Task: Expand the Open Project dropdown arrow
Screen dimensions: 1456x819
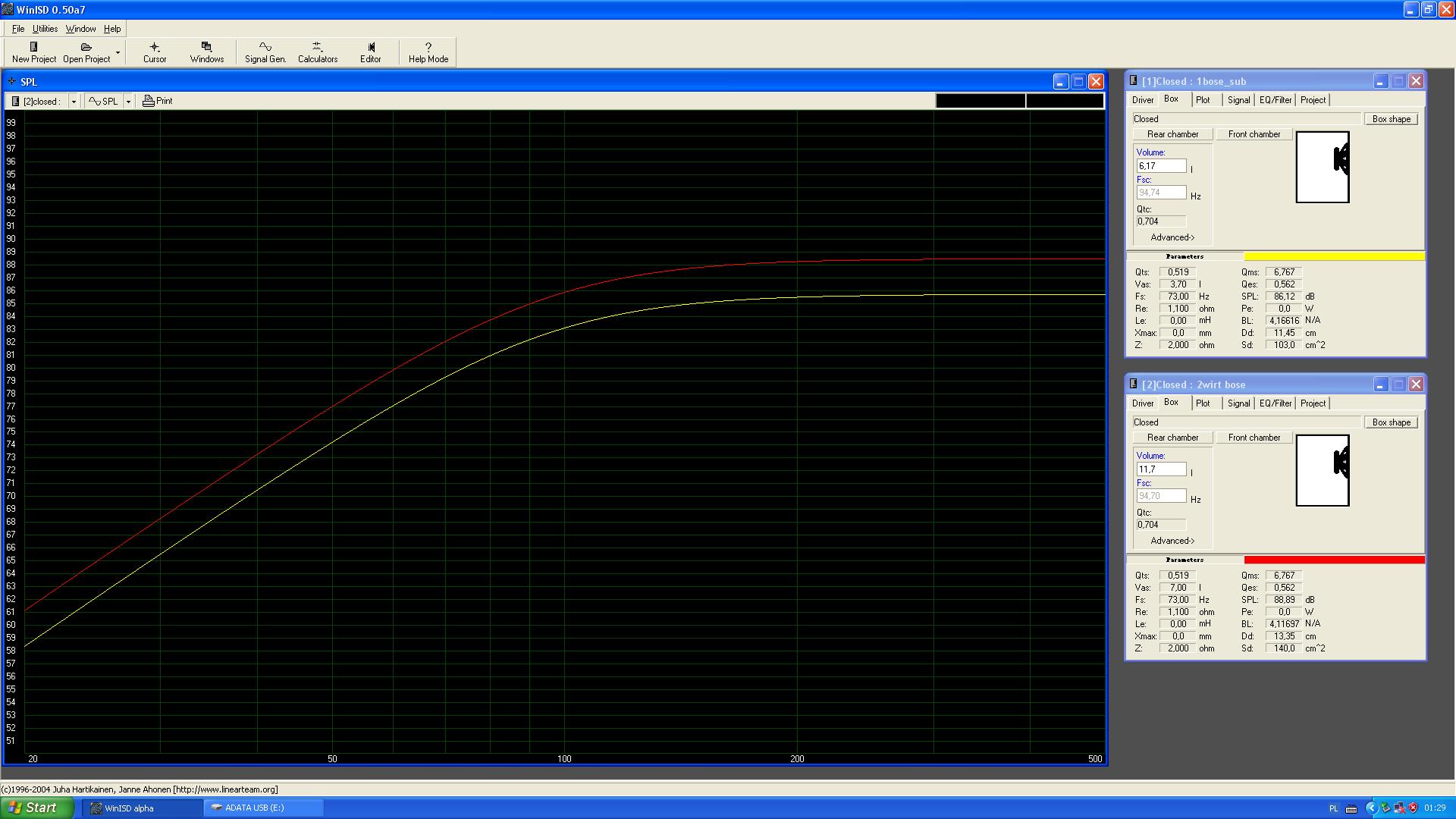Action: 118,52
